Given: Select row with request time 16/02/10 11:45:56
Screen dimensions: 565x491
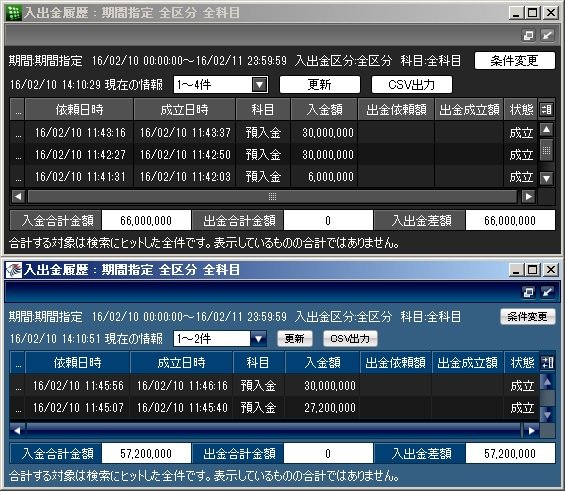Looking at the screenshot, I should (275, 385).
